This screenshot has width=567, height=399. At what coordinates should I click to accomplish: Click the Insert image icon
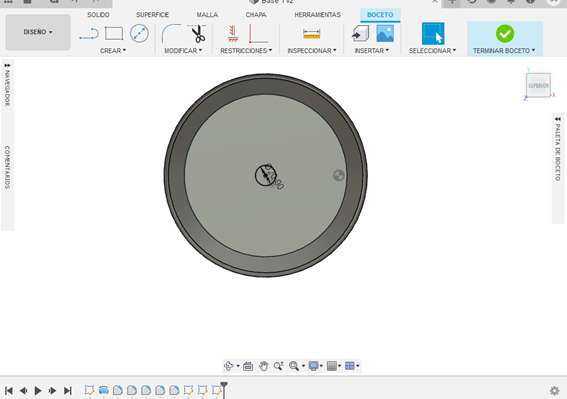tap(385, 34)
